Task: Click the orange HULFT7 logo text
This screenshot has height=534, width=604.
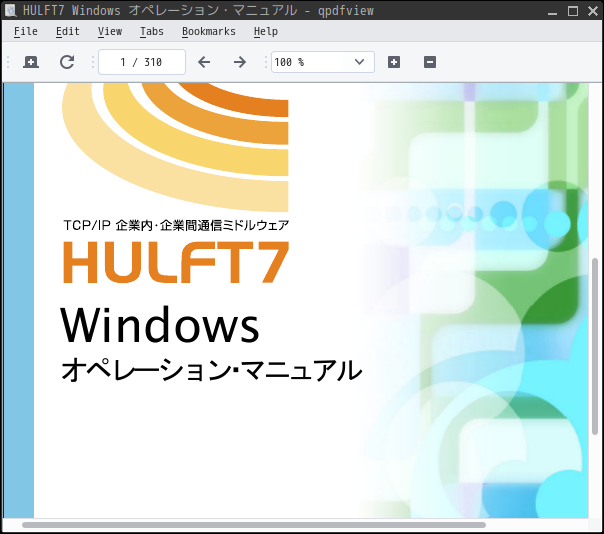Action: (x=176, y=262)
